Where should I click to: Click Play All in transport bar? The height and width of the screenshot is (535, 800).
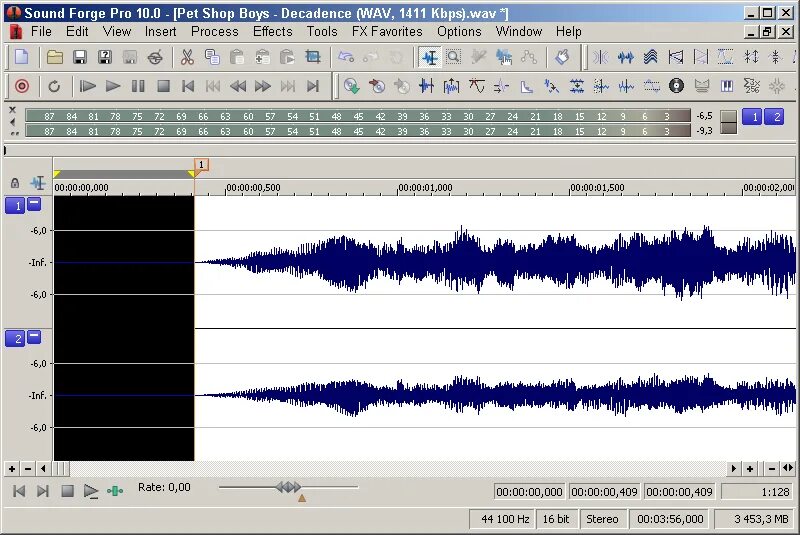(x=88, y=86)
